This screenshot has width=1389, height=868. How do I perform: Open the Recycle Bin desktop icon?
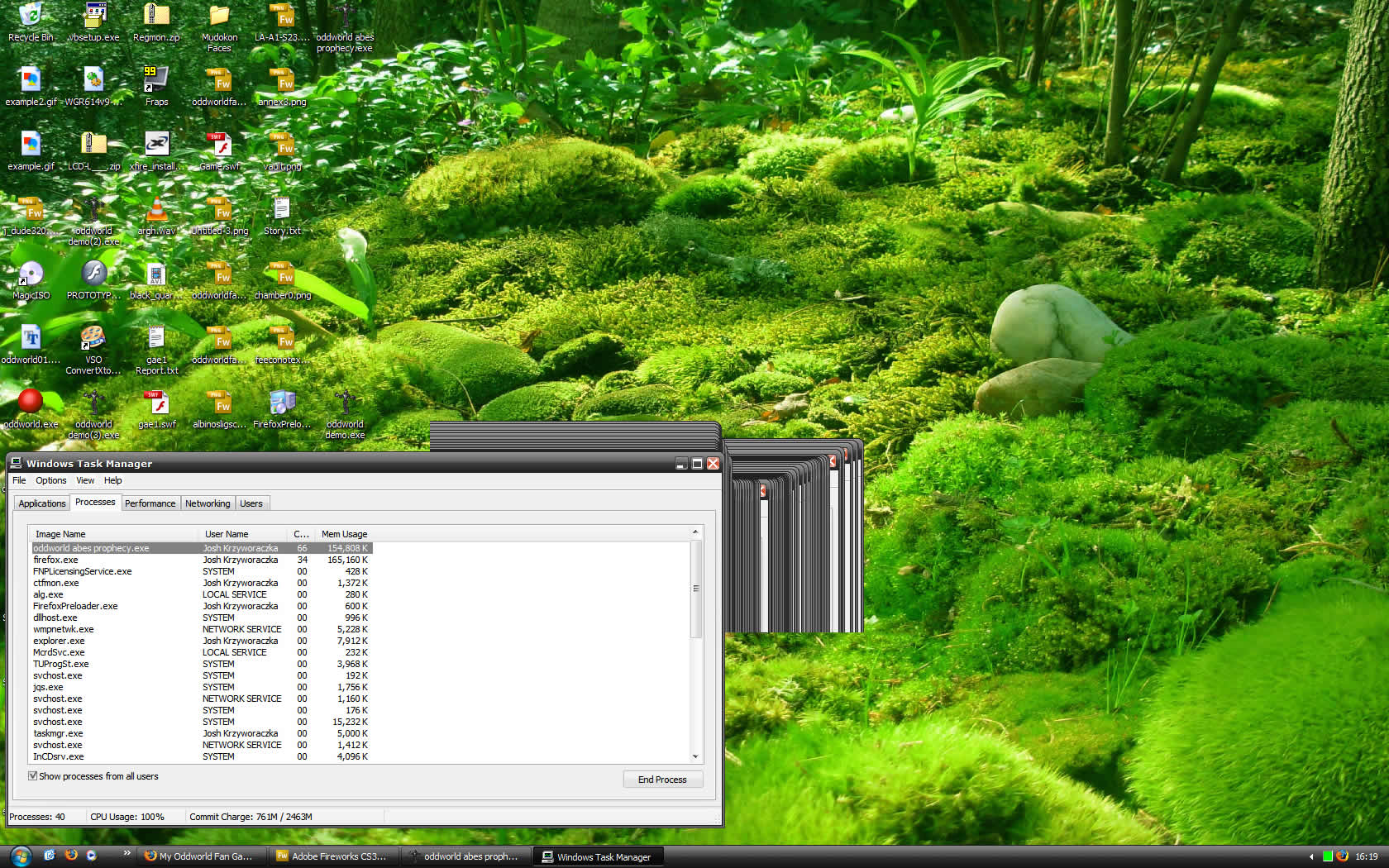click(31, 17)
